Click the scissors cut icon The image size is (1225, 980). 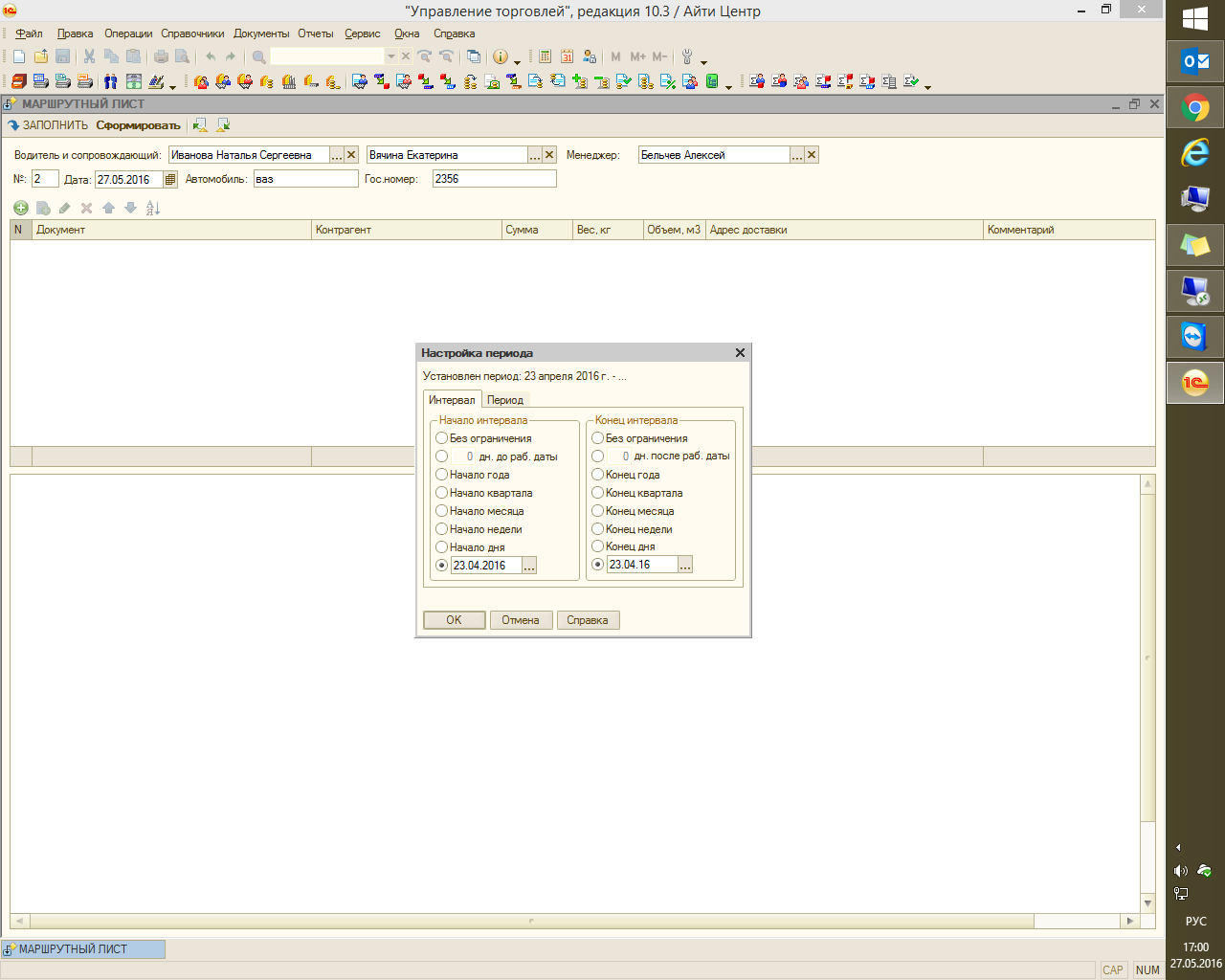[x=89, y=56]
